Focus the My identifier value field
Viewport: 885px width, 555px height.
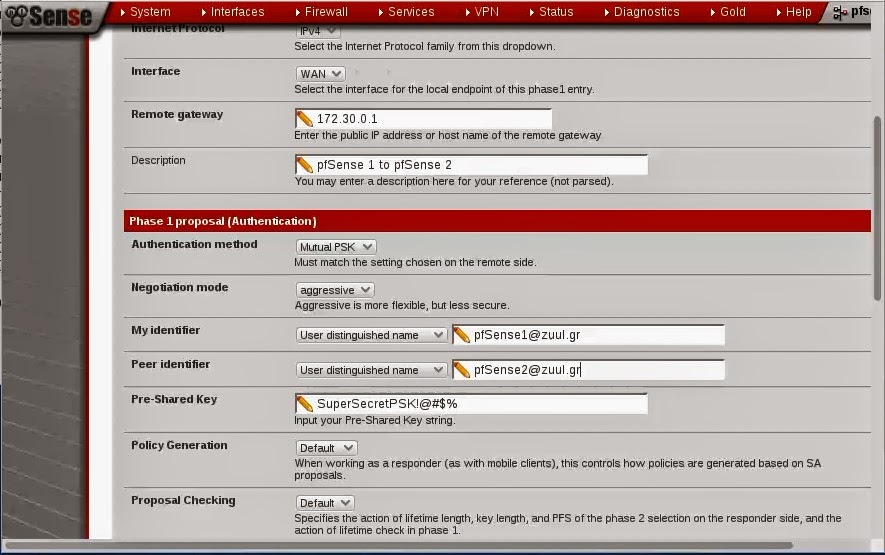point(589,335)
